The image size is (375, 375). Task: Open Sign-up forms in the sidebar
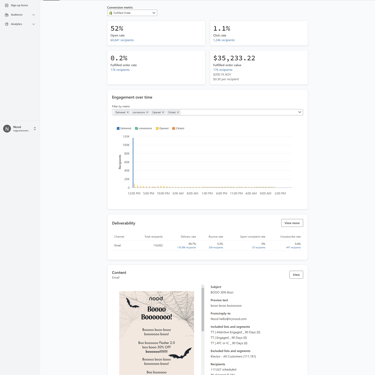19,5
